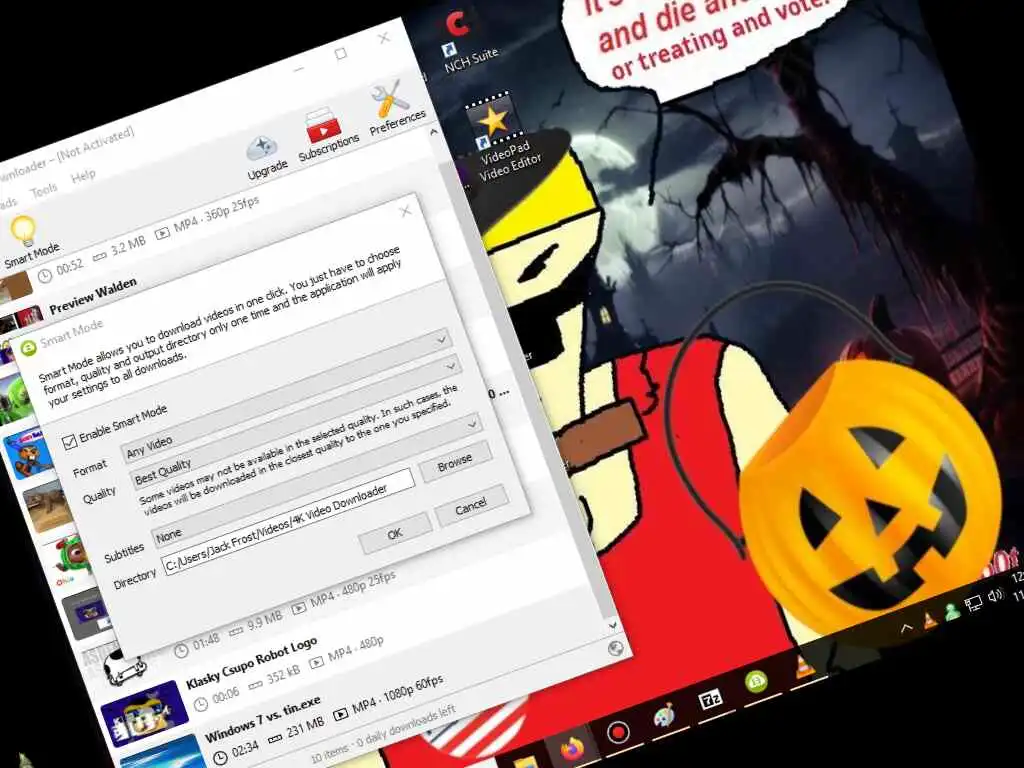Click the MP4 · 1080p 60fps format text
Viewport: 1024px width, 768px height.
(398, 696)
